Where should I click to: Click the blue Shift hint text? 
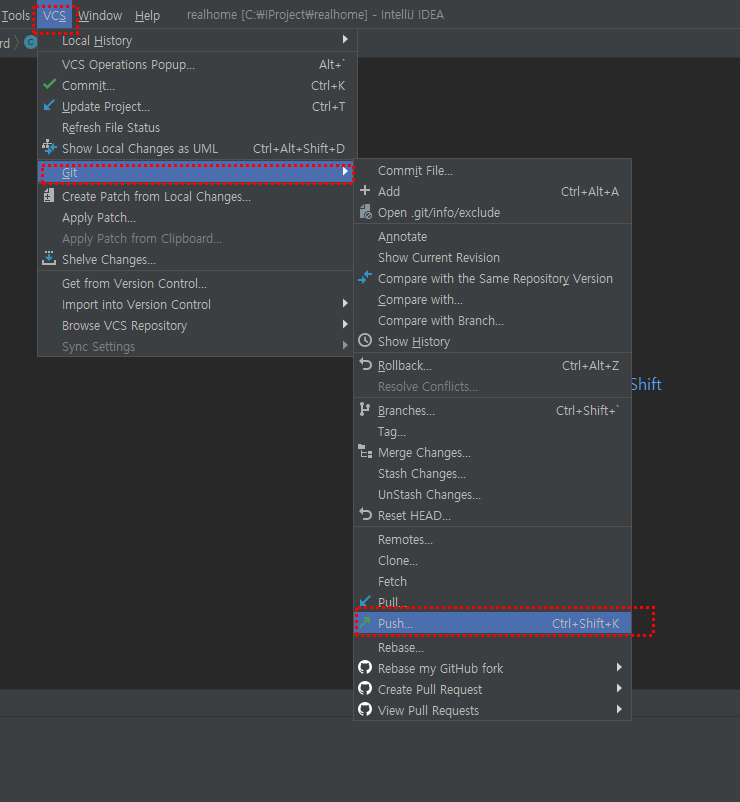point(646,384)
